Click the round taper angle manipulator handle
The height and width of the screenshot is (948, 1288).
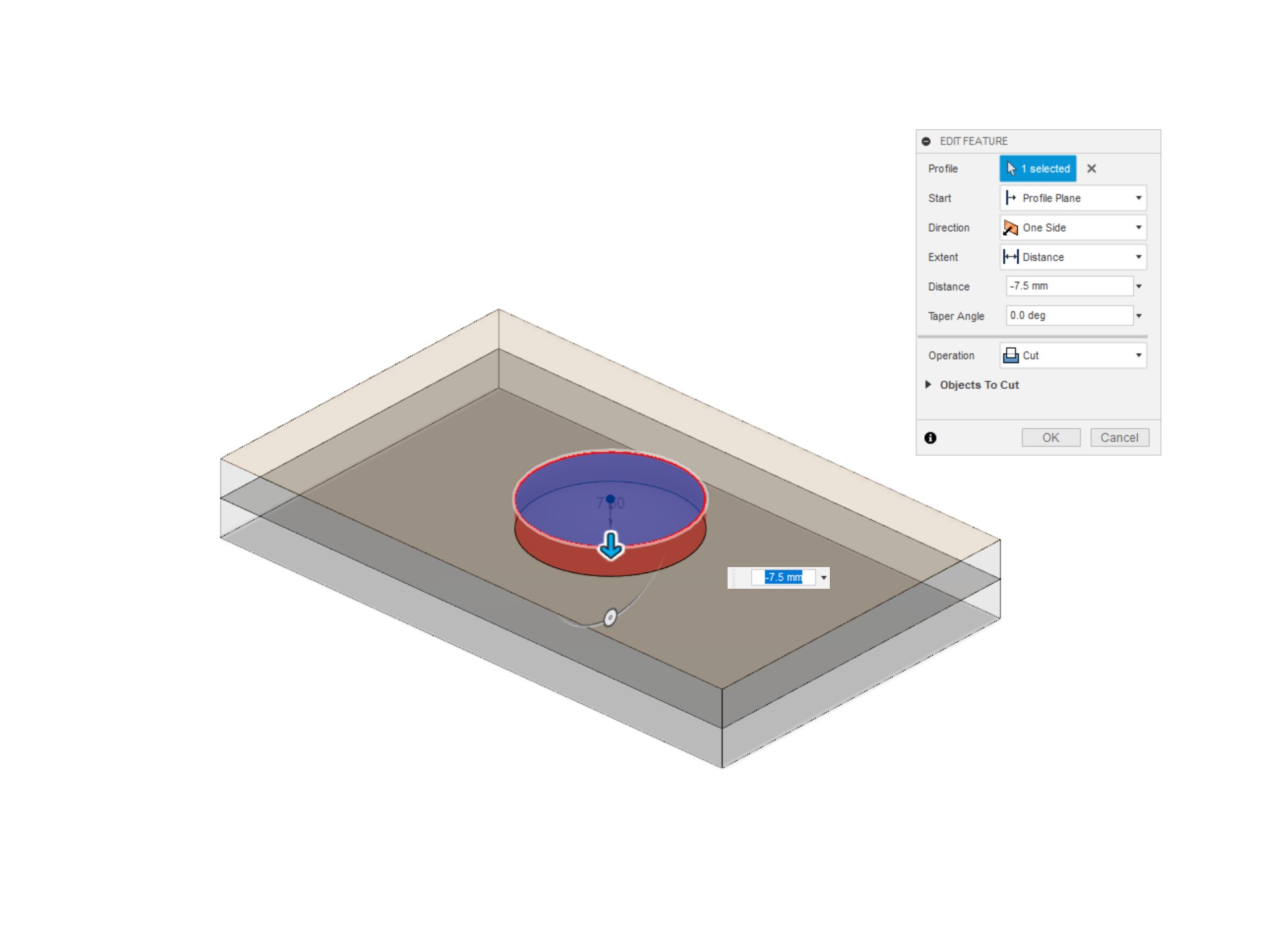(610, 618)
